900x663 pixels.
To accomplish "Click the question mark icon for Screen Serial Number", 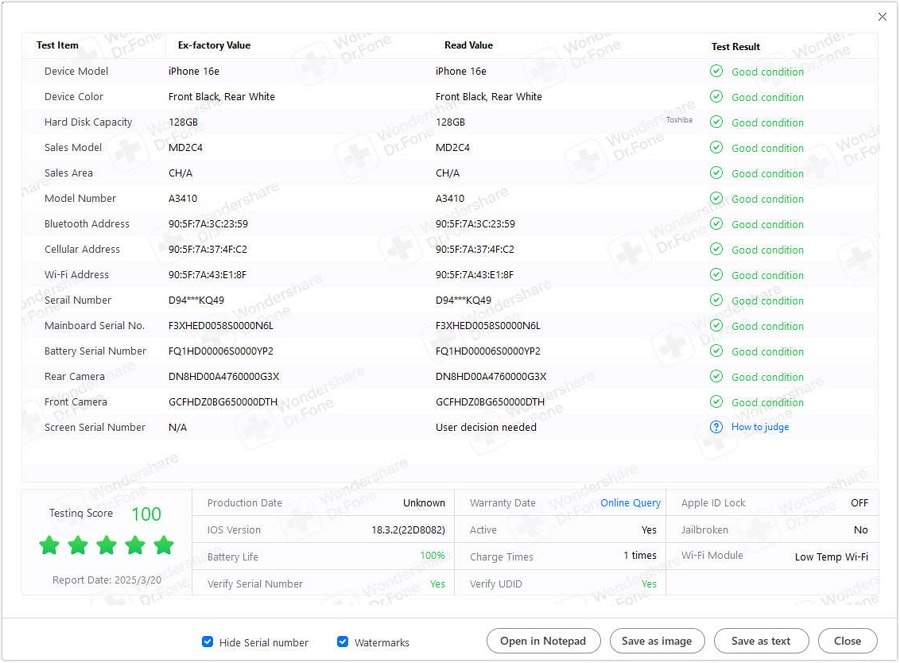I will [x=716, y=427].
